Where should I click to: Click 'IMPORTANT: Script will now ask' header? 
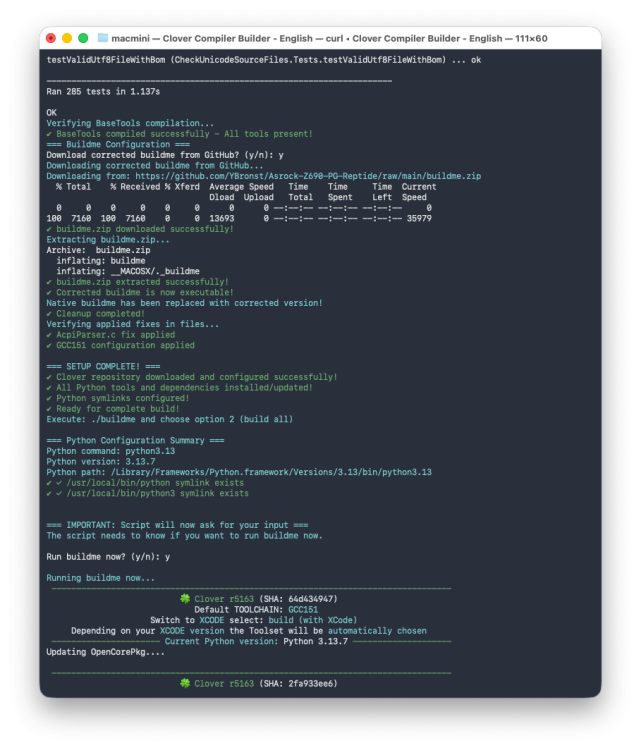pyautogui.click(x=177, y=525)
